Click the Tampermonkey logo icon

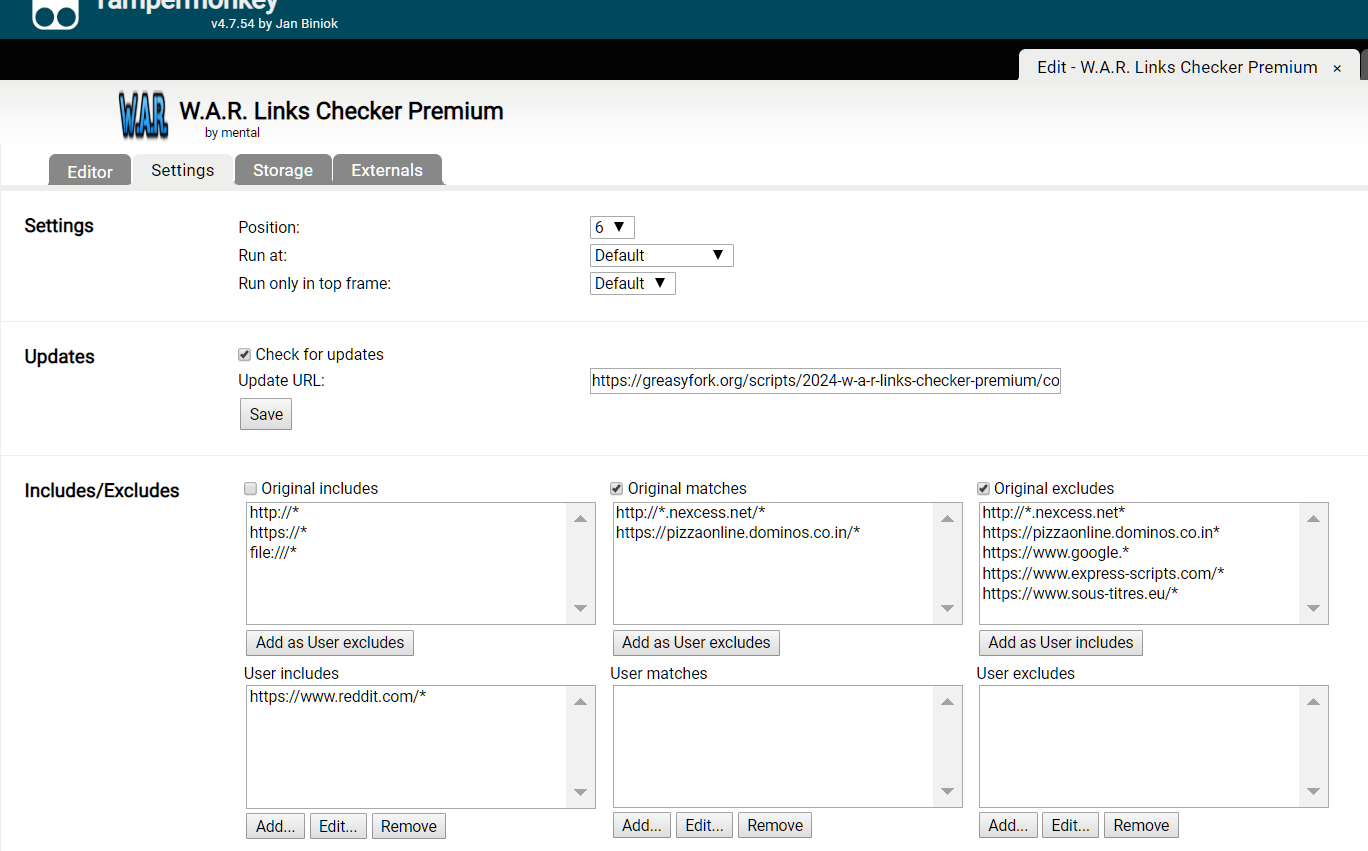[55, 14]
